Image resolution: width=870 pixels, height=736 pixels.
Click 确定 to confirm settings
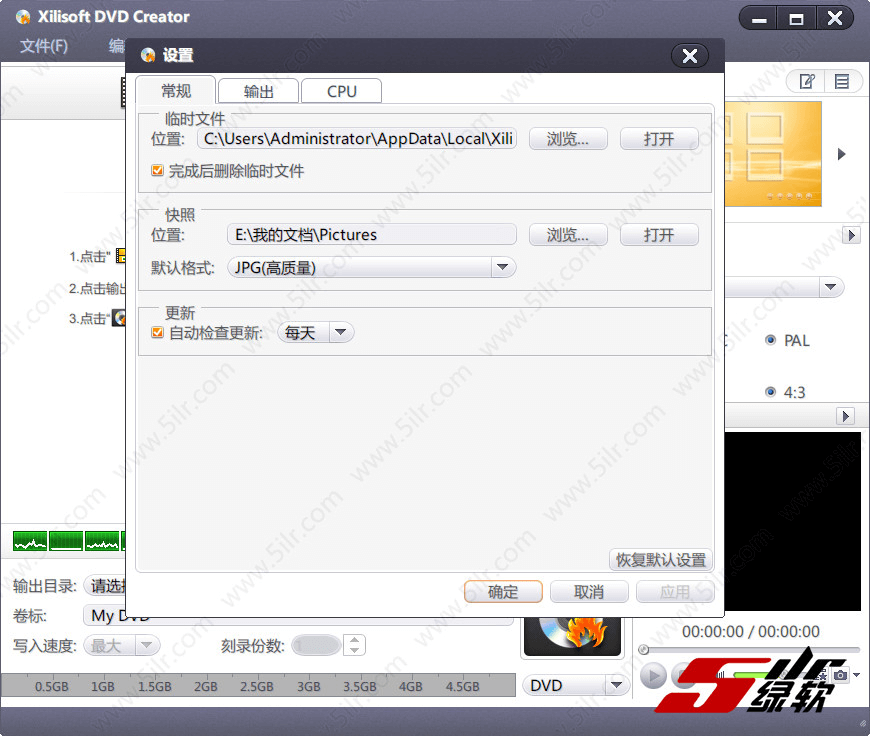[503, 592]
